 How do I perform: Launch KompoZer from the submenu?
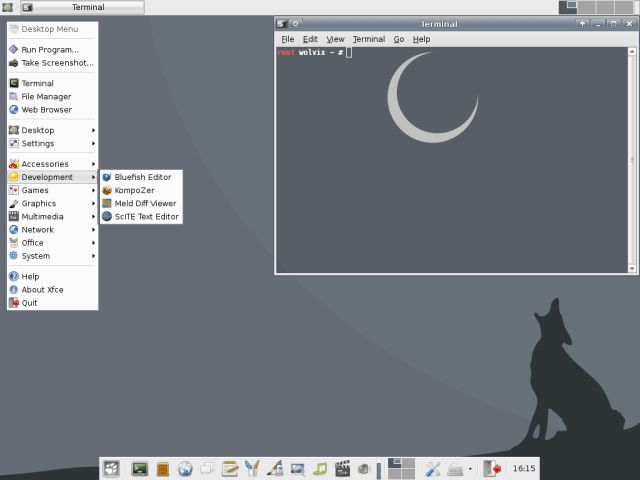tap(135, 190)
